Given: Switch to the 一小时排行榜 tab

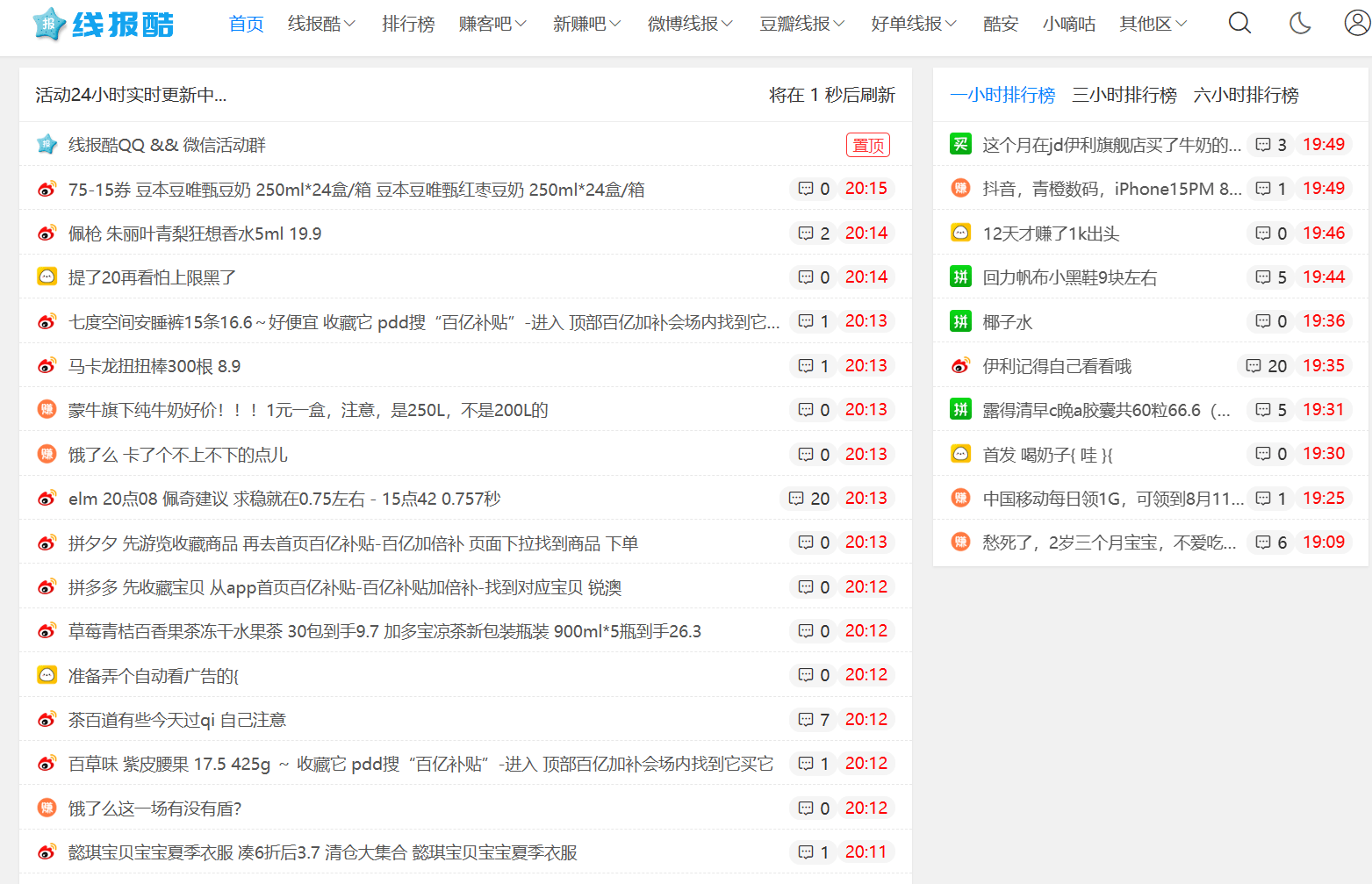Looking at the screenshot, I should pyautogui.click(x=1002, y=95).
